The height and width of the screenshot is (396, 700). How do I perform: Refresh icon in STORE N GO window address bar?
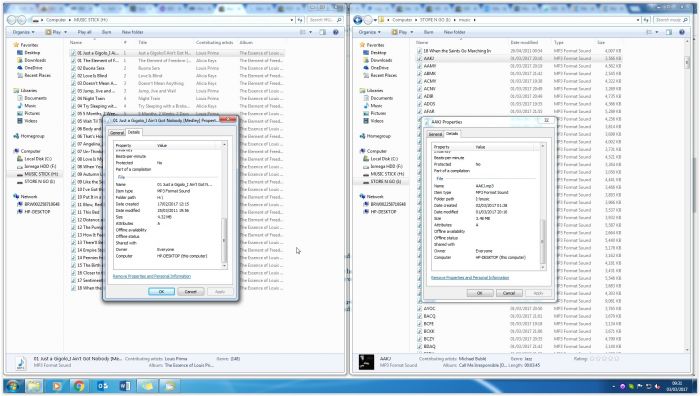coord(646,20)
